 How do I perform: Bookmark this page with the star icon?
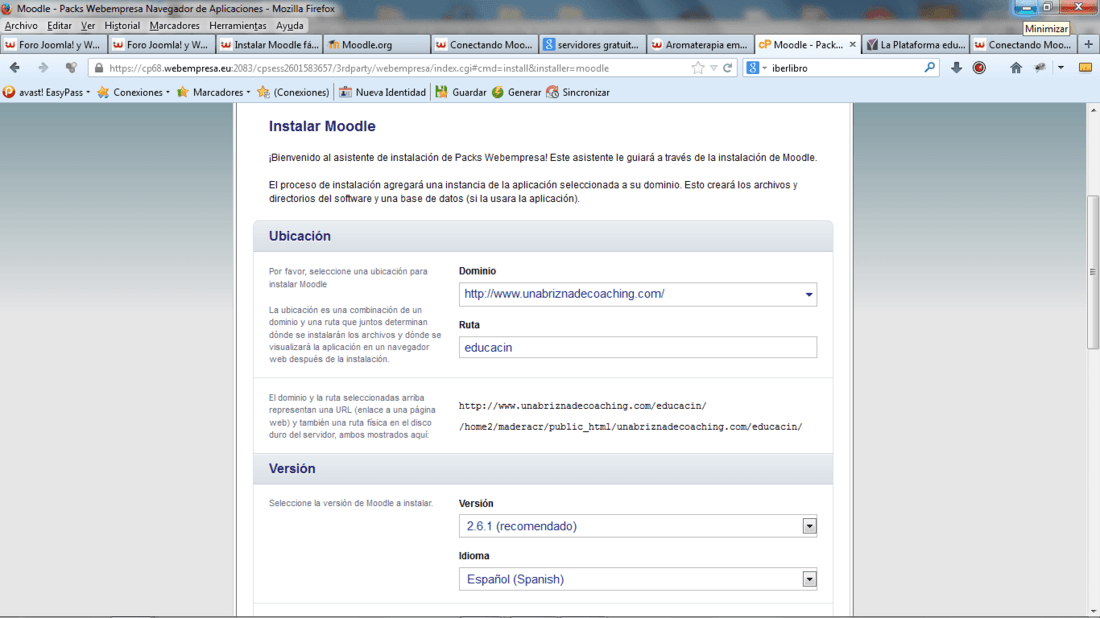(x=697, y=68)
